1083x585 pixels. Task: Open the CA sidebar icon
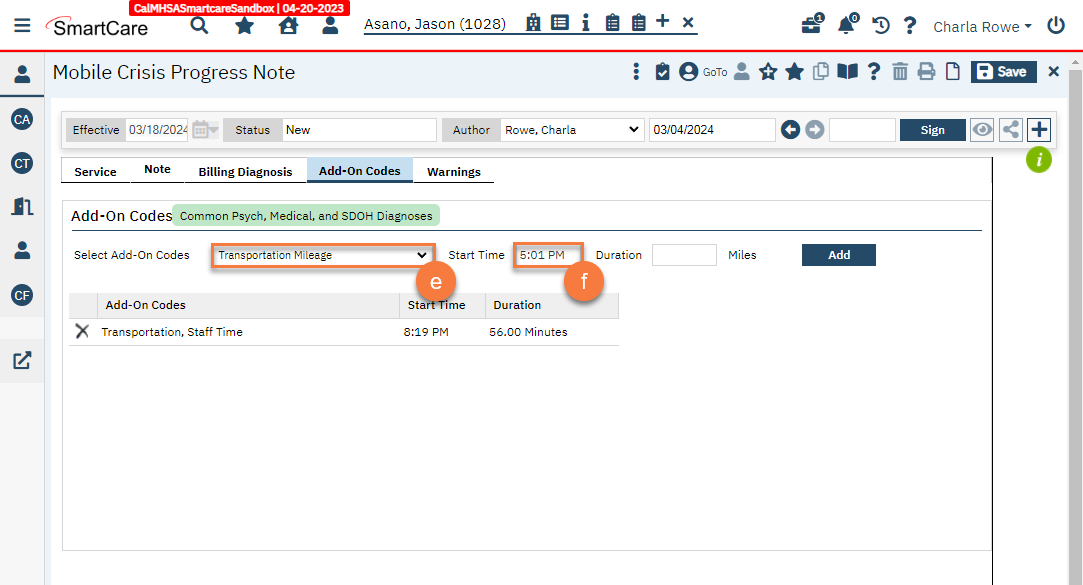22,119
